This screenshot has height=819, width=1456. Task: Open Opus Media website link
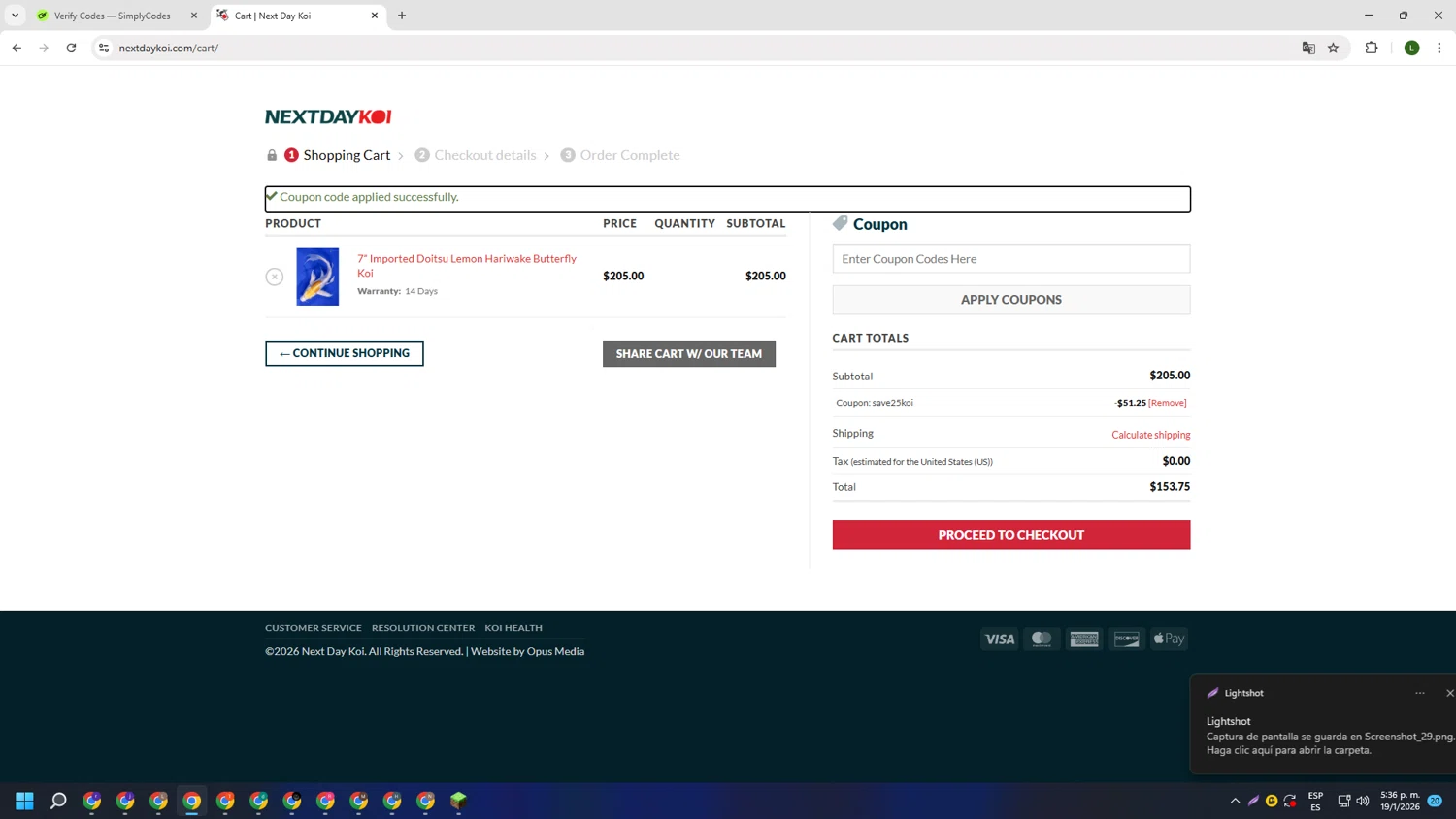click(555, 651)
